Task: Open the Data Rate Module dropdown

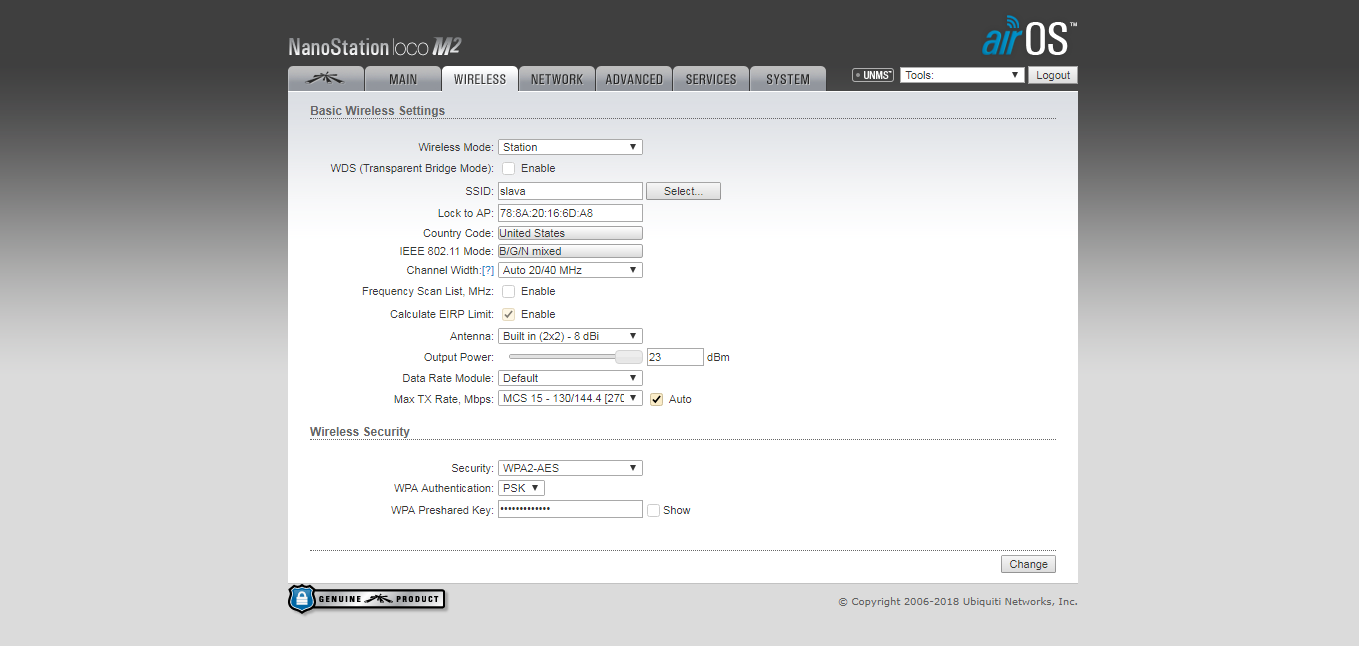Action: 570,378
